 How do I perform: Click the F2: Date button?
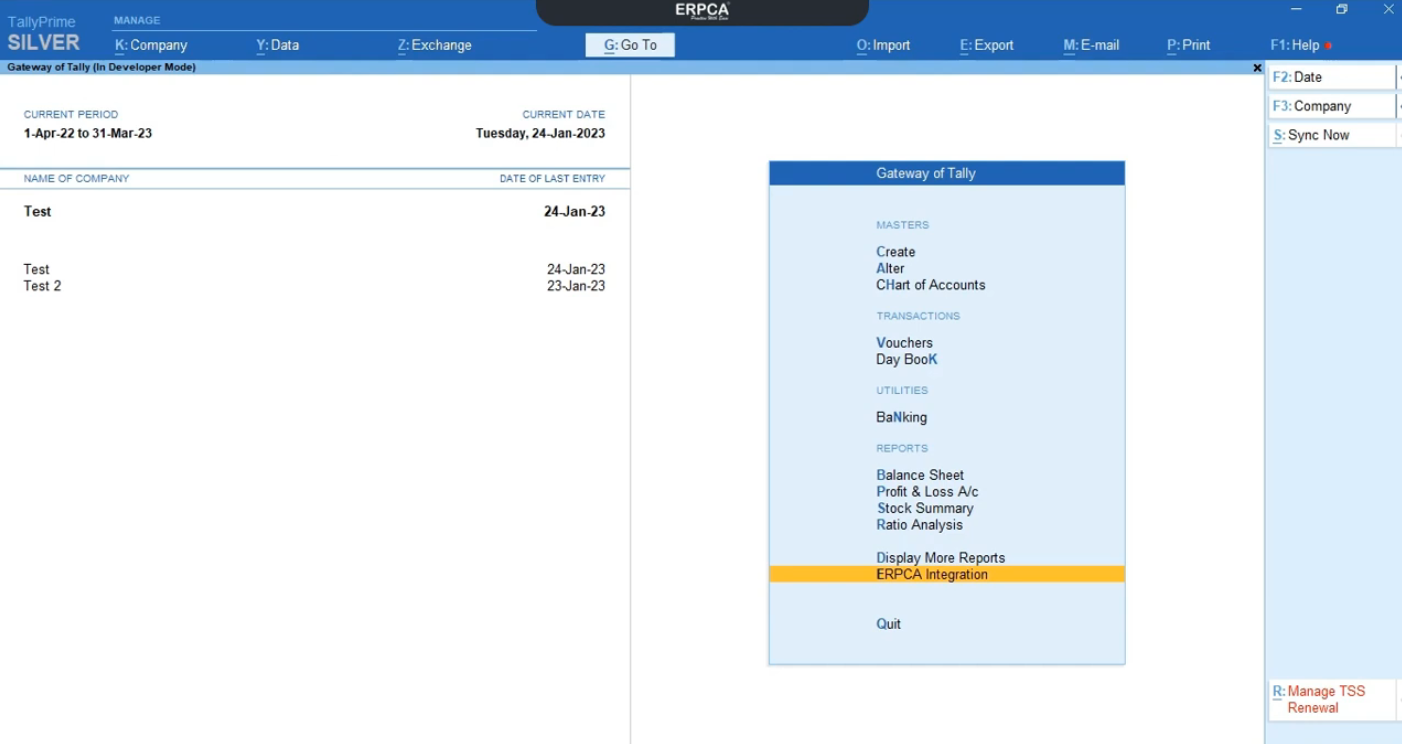pyautogui.click(x=1332, y=77)
